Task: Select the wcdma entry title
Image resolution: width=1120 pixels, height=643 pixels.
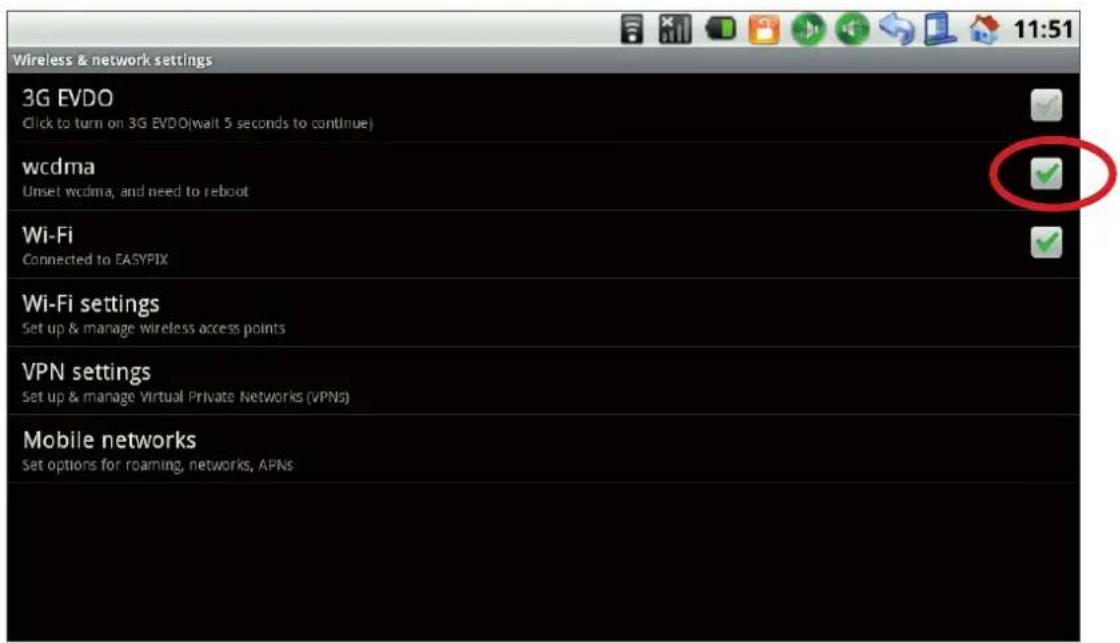Action: point(59,166)
